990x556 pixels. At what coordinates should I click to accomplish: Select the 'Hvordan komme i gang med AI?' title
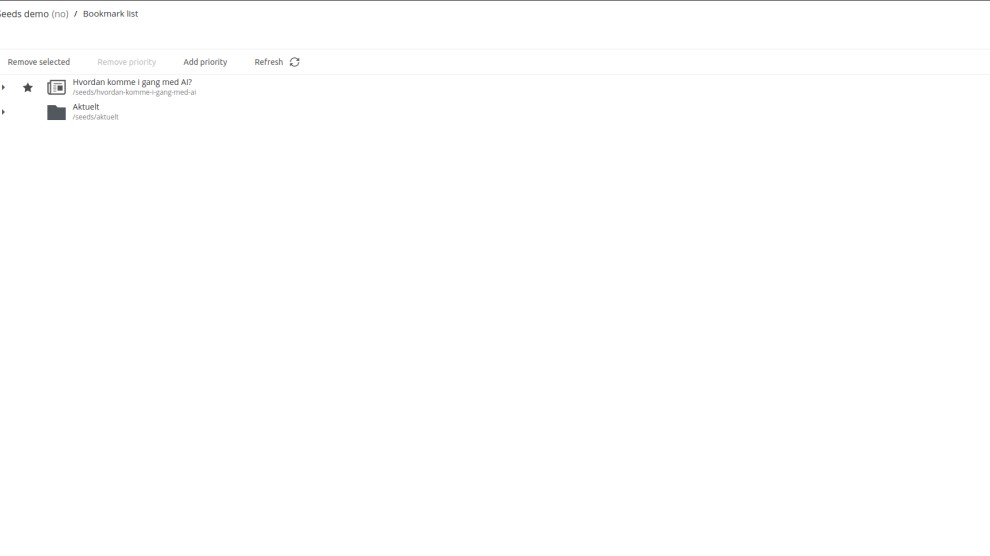click(132, 82)
